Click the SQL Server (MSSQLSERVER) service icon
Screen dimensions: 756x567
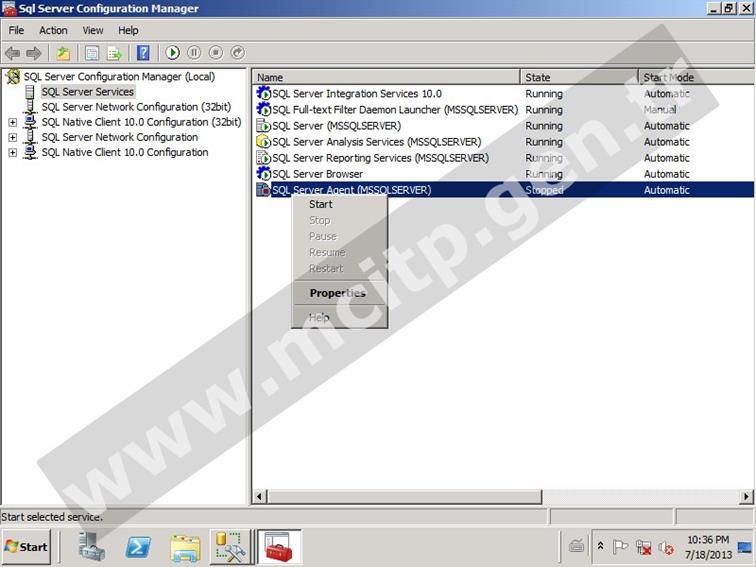click(x=263, y=125)
